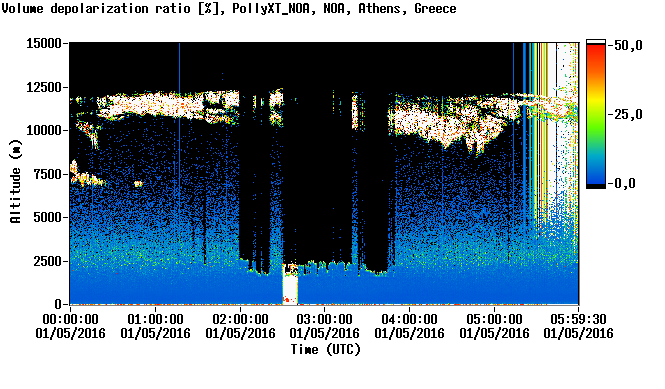Click the 00:00:00 time tick label
The width and height of the screenshot is (665, 389).
coord(70,319)
